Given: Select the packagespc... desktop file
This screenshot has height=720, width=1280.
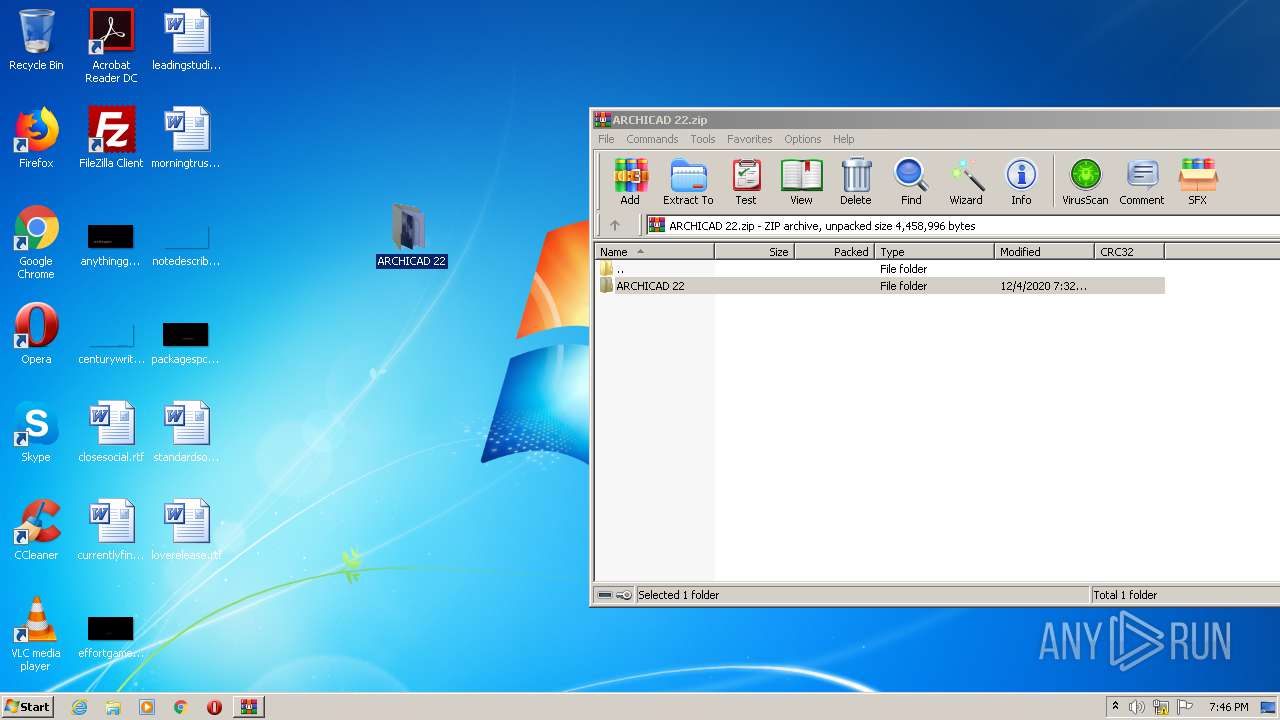Looking at the screenshot, I should [x=186, y=343].
